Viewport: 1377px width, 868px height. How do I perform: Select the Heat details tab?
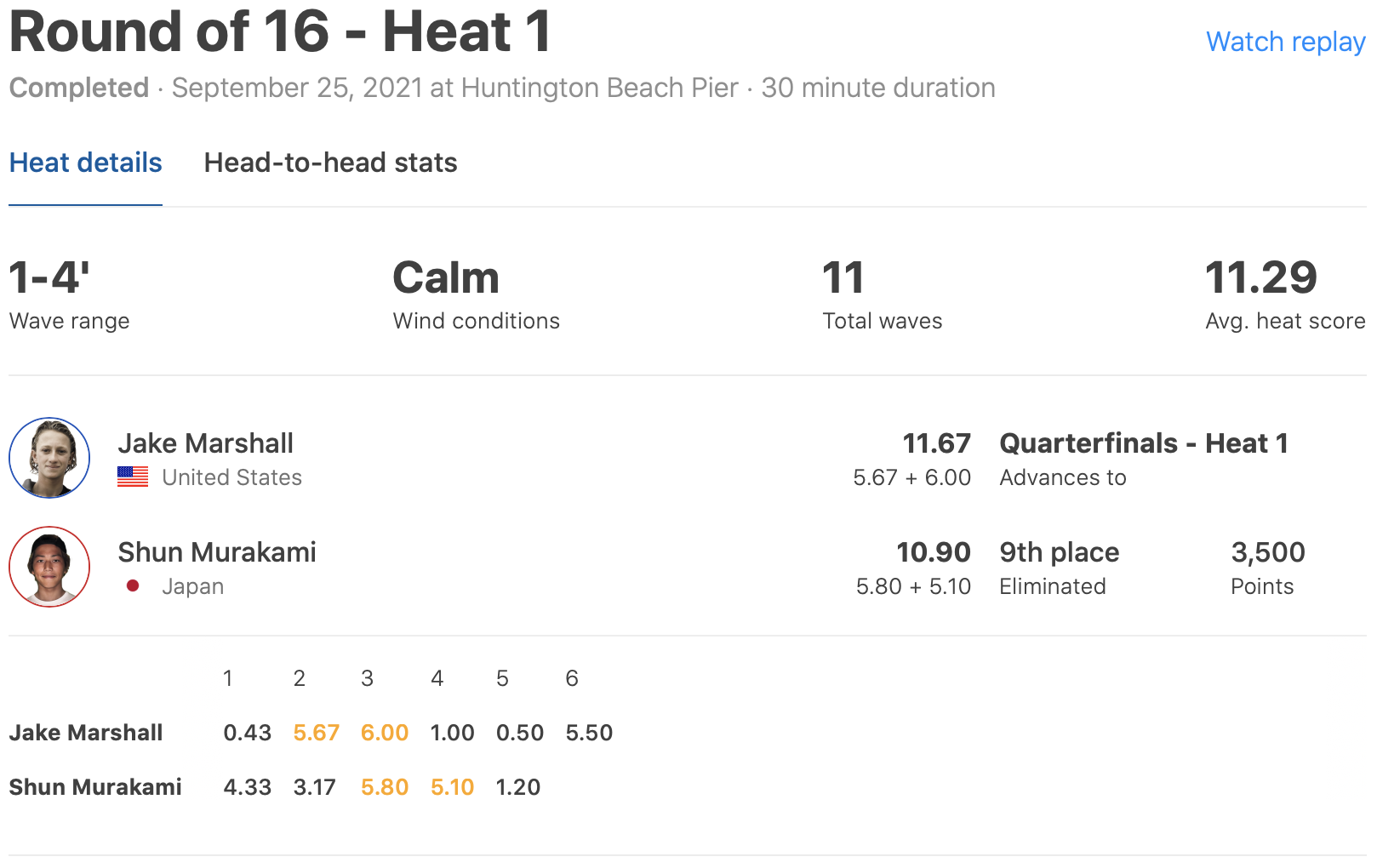(x=85, y=163)
